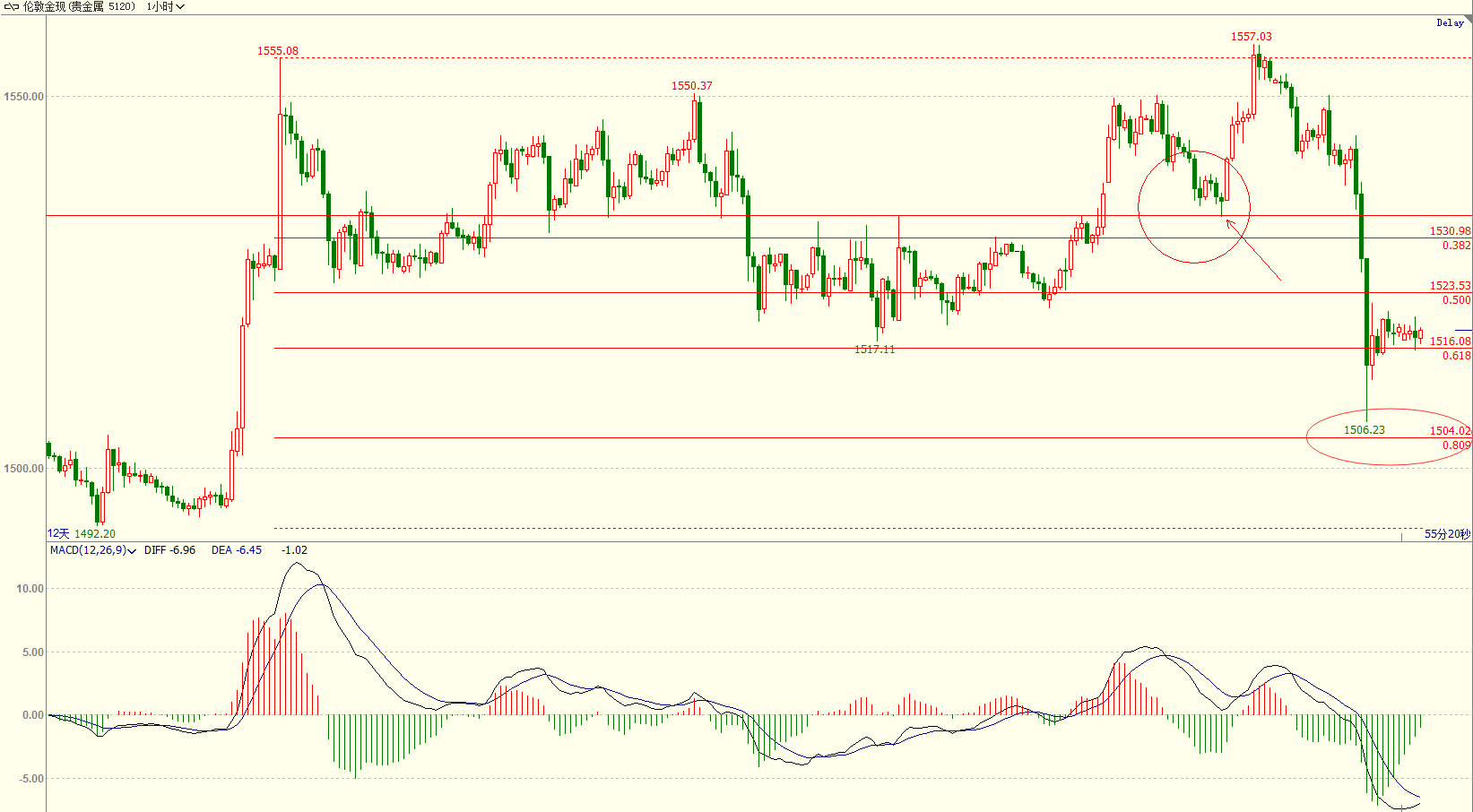The width and height of the screenshot is (1473, 812).
Task: Click the 0.809 Fibonacci ratio label
Action: [x=1457, y=445]
